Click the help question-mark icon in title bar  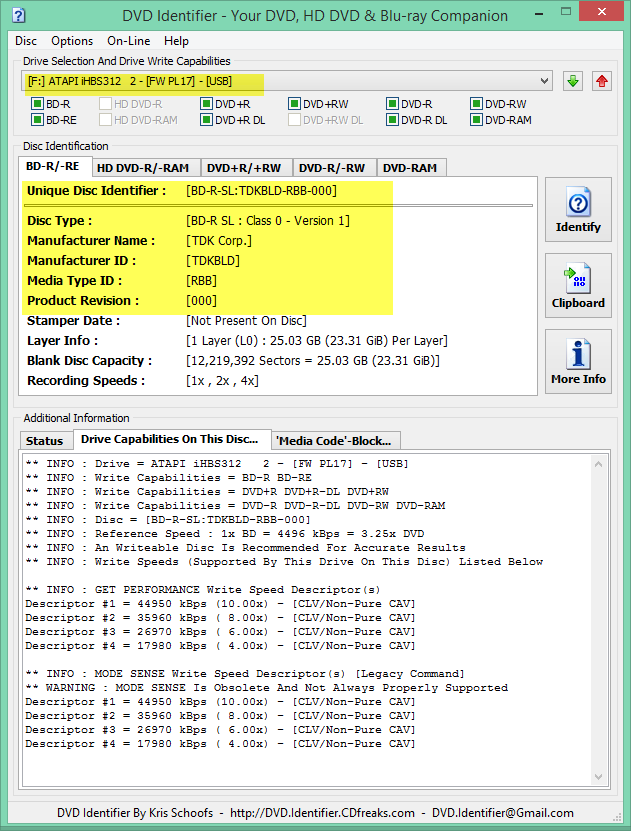[19, 15]
